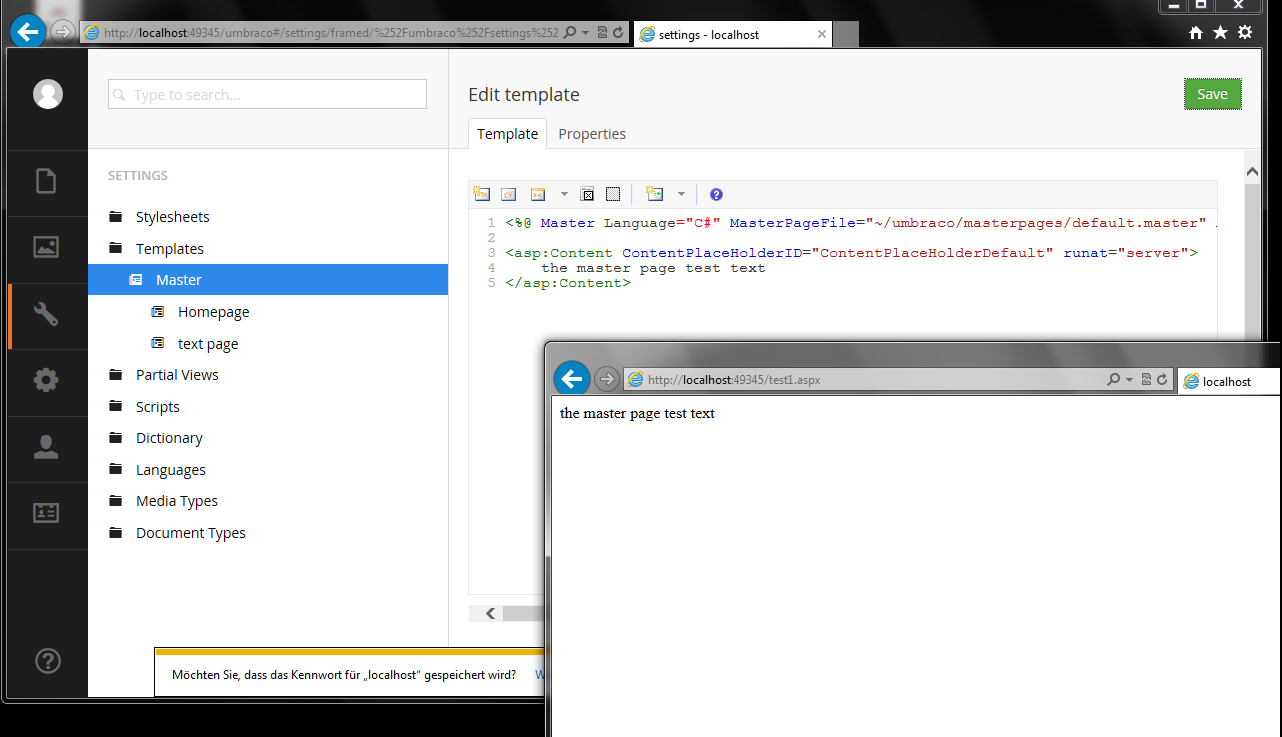Open the Insert macro dropdown arrow
1282x737 pixels.
click(564, 194)
